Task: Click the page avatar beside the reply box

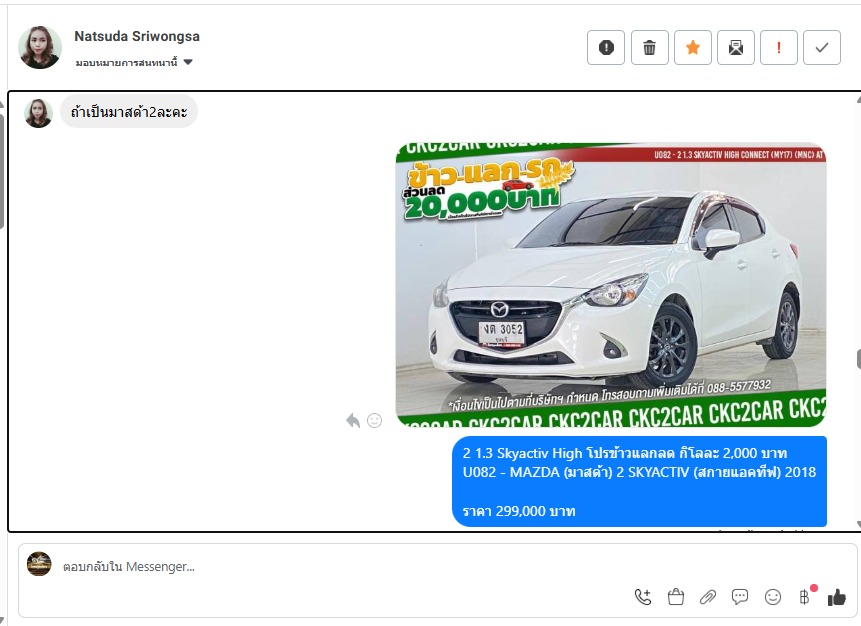Action: pyautogui.click(x=39, y=564)
